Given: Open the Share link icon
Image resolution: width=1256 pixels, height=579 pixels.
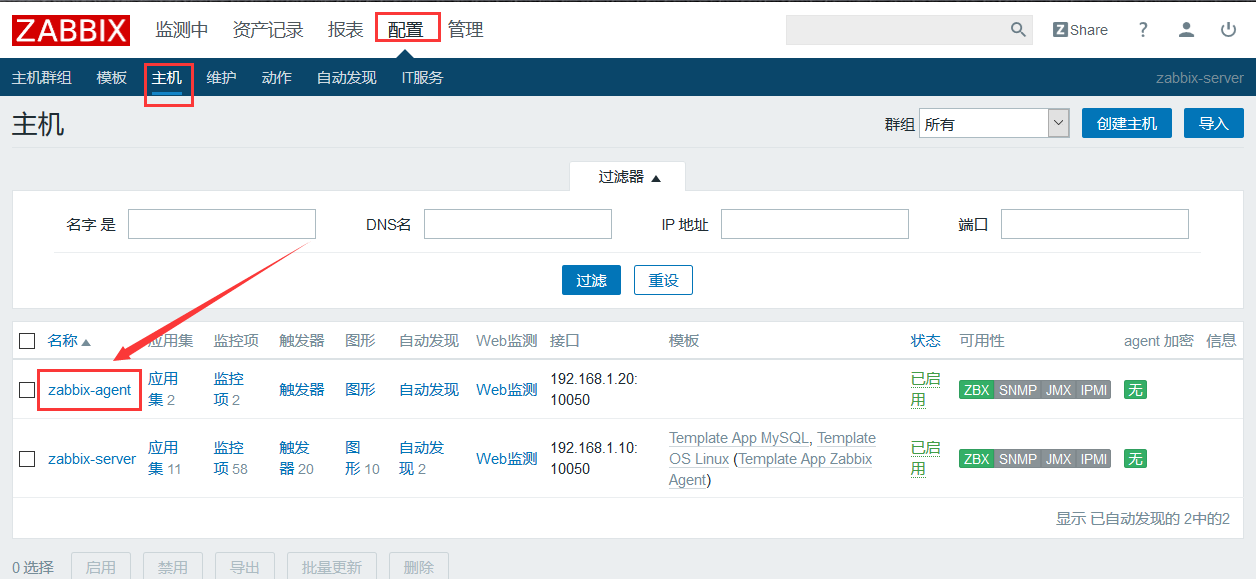Looking at the screenshot, I should [1080, 30].
